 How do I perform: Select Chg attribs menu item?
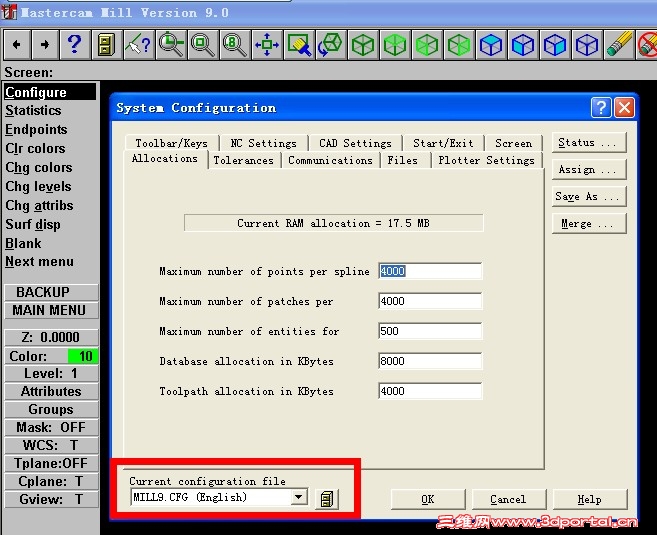pyautogui.click(x=39, y=205)
